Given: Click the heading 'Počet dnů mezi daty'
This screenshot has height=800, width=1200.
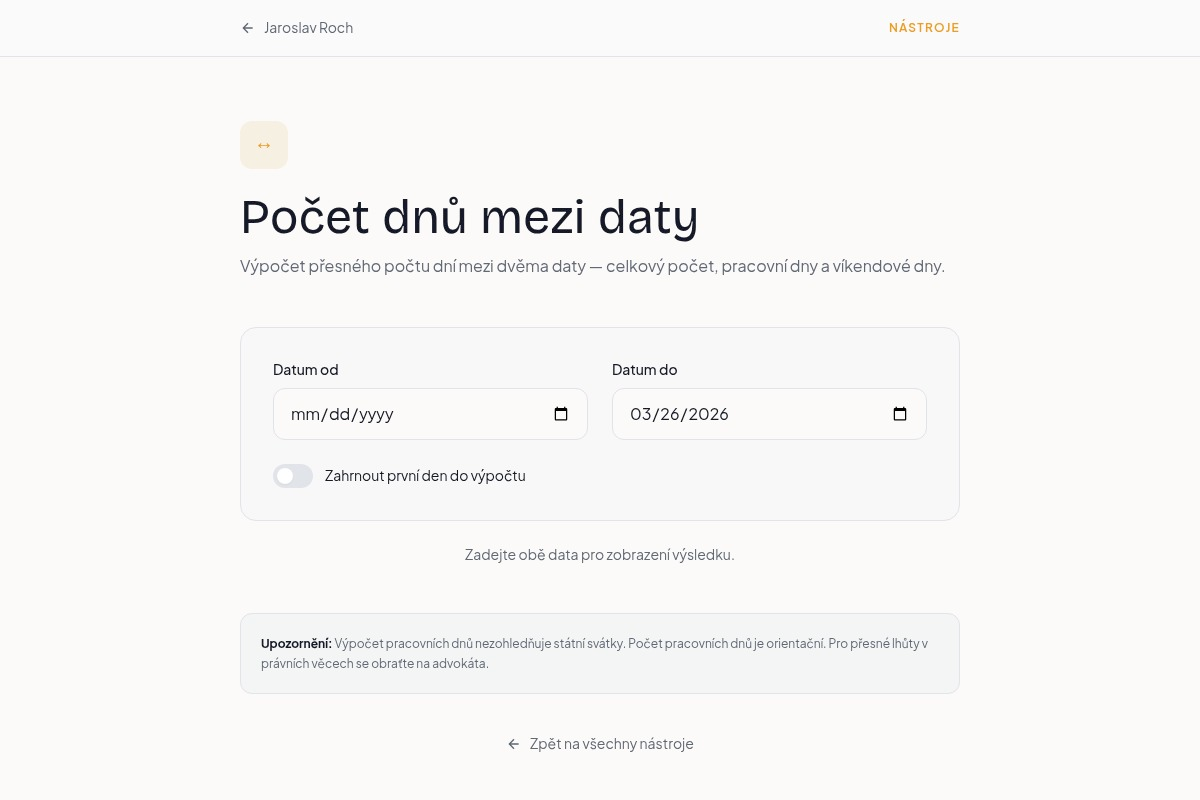Looking at the screenshot, I should tap(469, 216).
